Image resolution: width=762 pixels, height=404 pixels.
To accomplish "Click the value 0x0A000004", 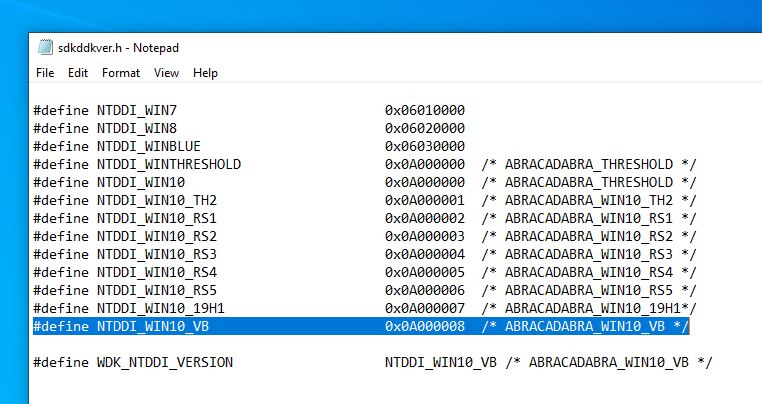I will pos(425,254).
